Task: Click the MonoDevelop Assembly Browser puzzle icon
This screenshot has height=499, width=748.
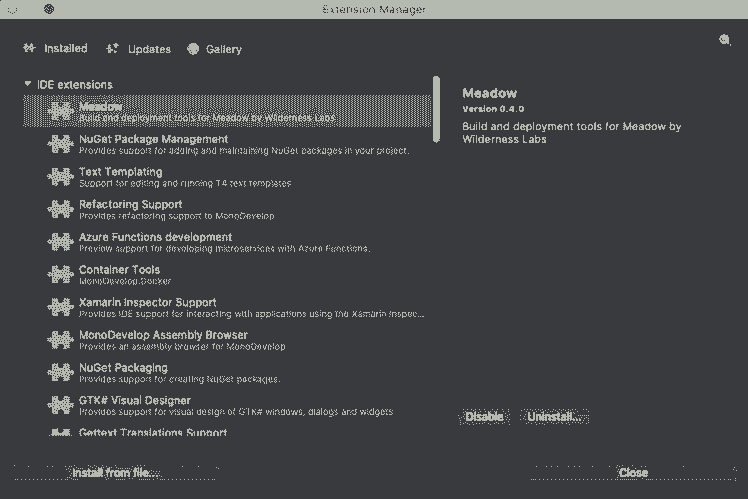Action: [x=61, y=340]
